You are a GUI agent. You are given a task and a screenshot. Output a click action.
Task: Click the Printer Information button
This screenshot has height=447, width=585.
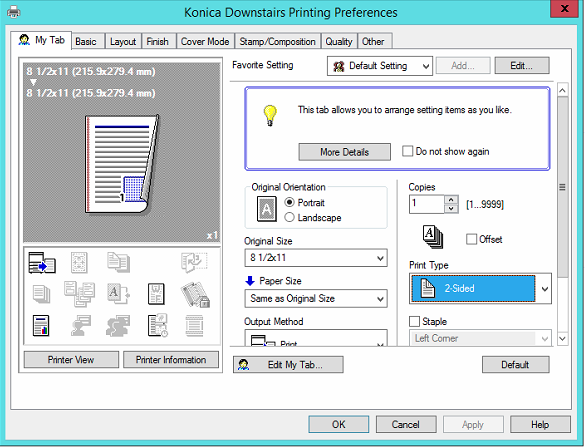(171, 360)
